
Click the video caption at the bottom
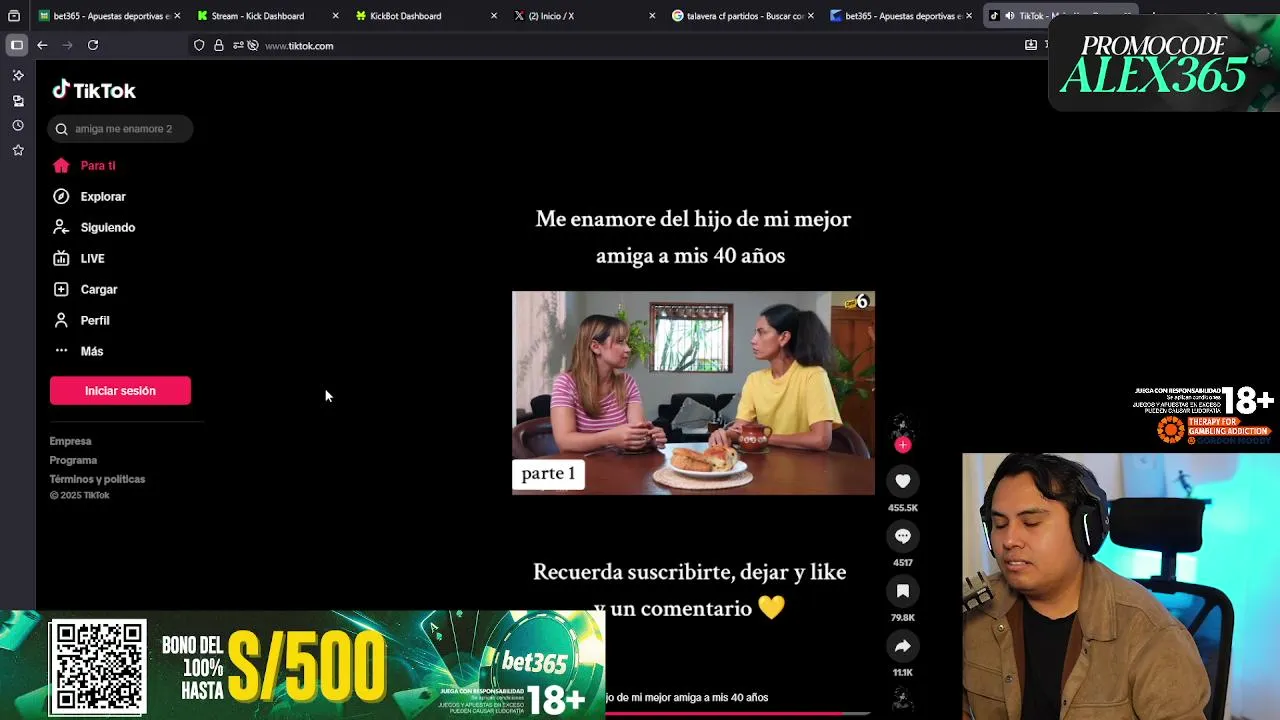point(688,697)
